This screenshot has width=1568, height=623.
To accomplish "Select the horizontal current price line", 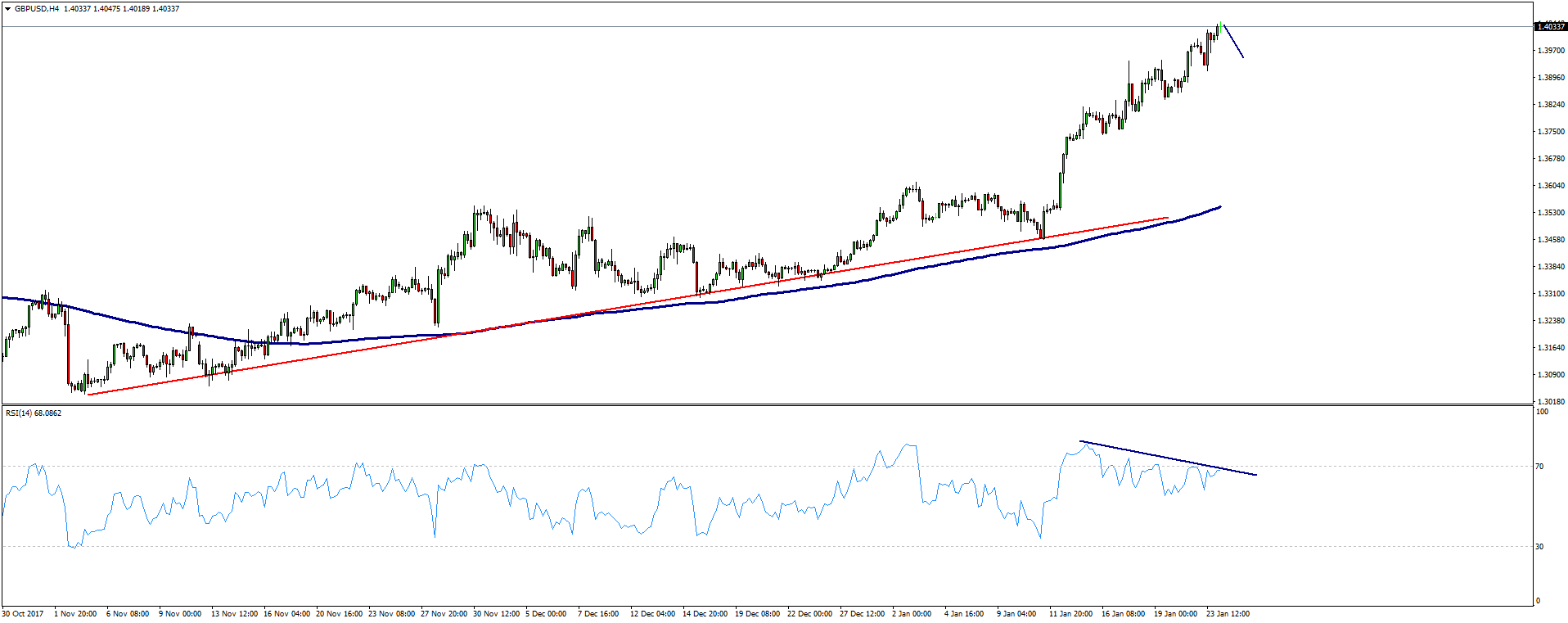I will [x=766, y=27].
